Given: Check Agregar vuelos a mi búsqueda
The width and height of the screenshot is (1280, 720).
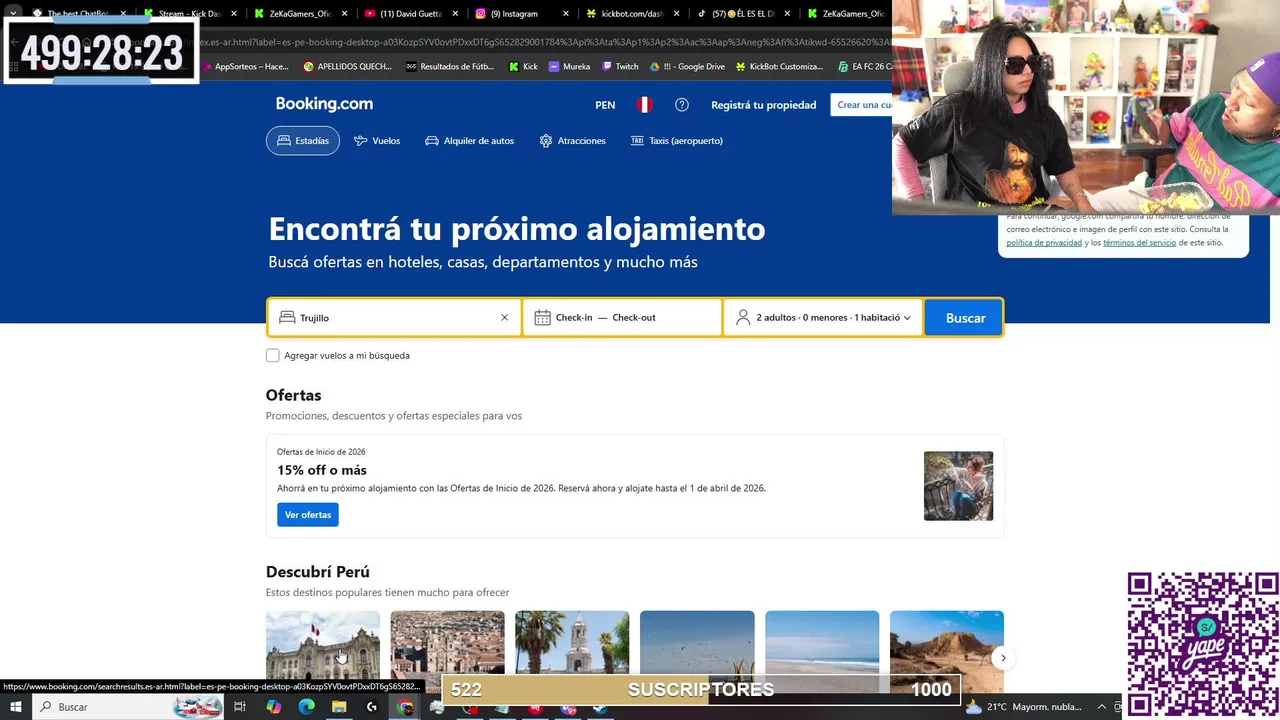Looking at the screenshot, I should click(x=272, y=355).
